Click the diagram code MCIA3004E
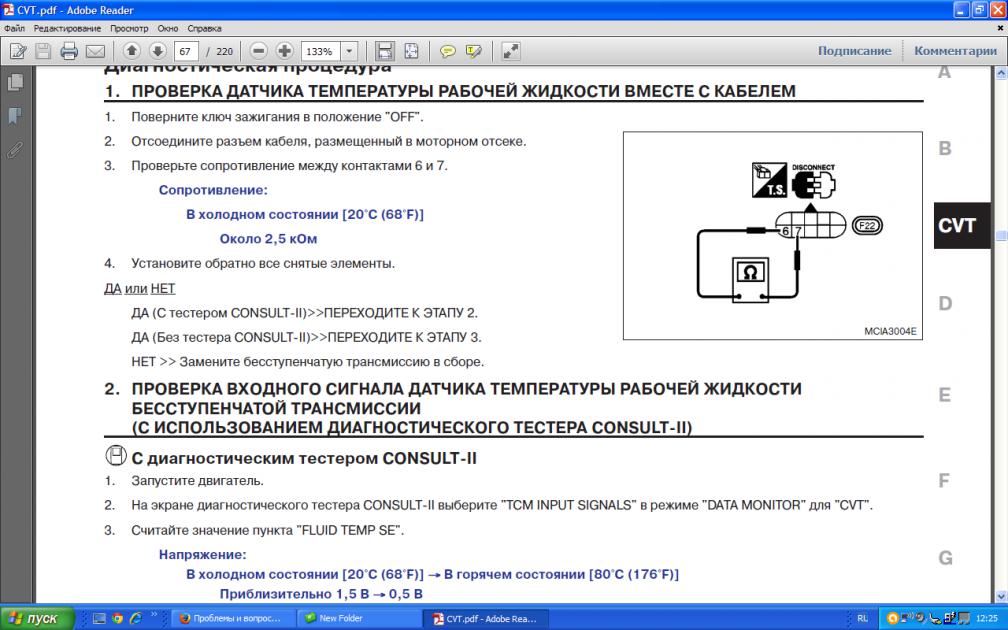The width and height of the screenshot is (1008, 630). [x=890, y=332]
